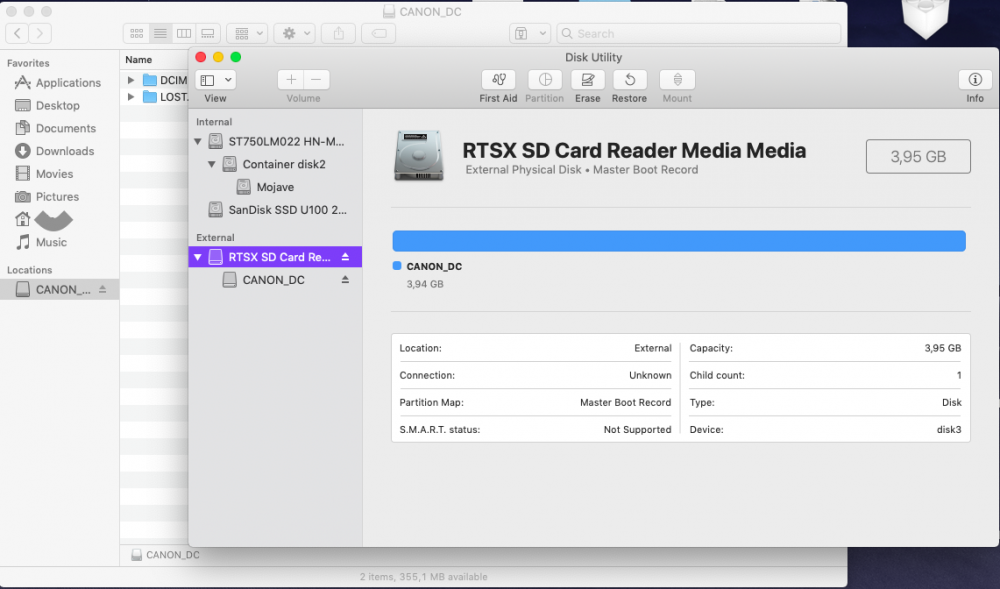Click the large hard disk icon

point(418,155)
